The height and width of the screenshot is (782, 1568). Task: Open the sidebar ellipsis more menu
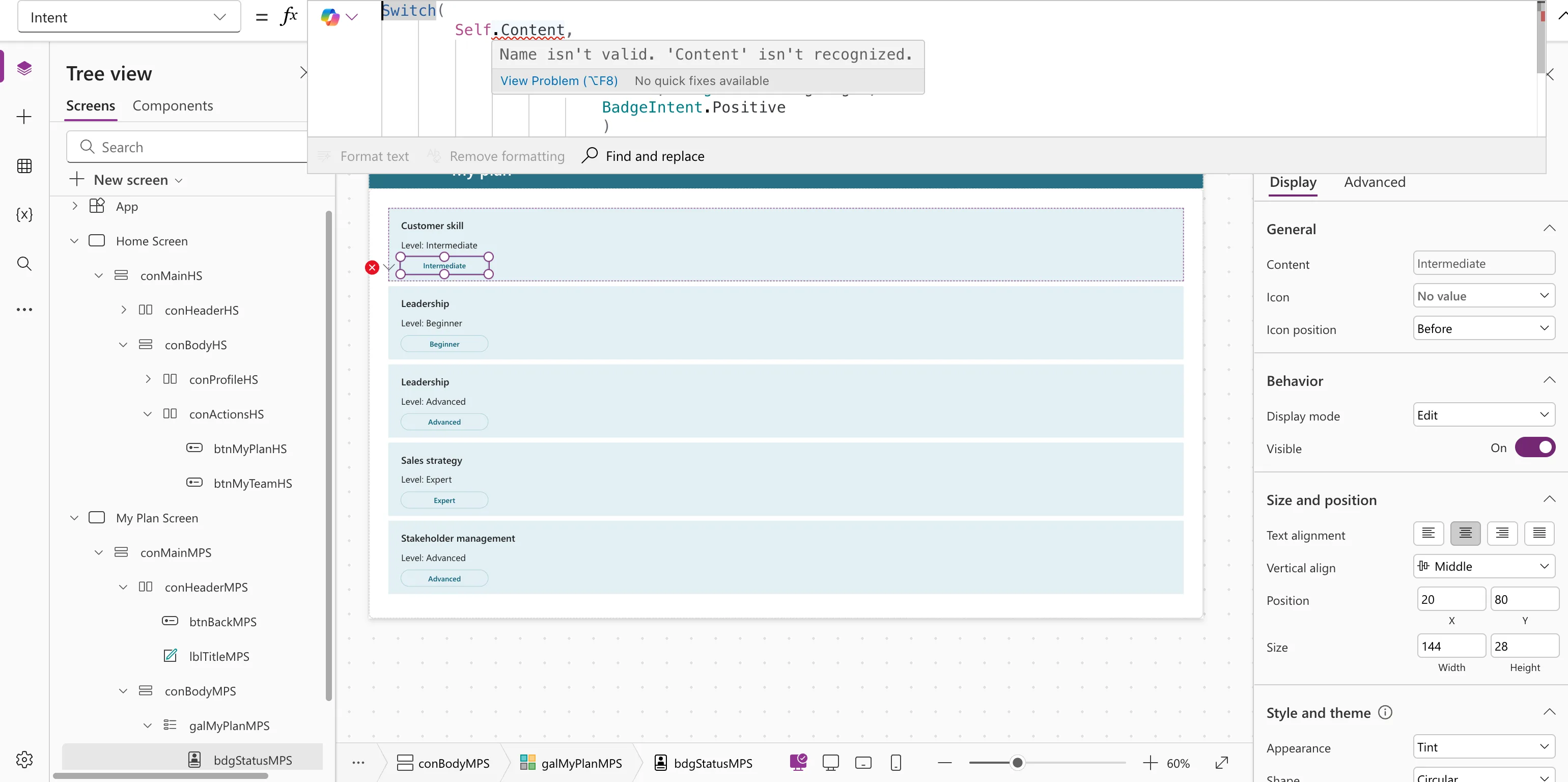pos(24,309)
